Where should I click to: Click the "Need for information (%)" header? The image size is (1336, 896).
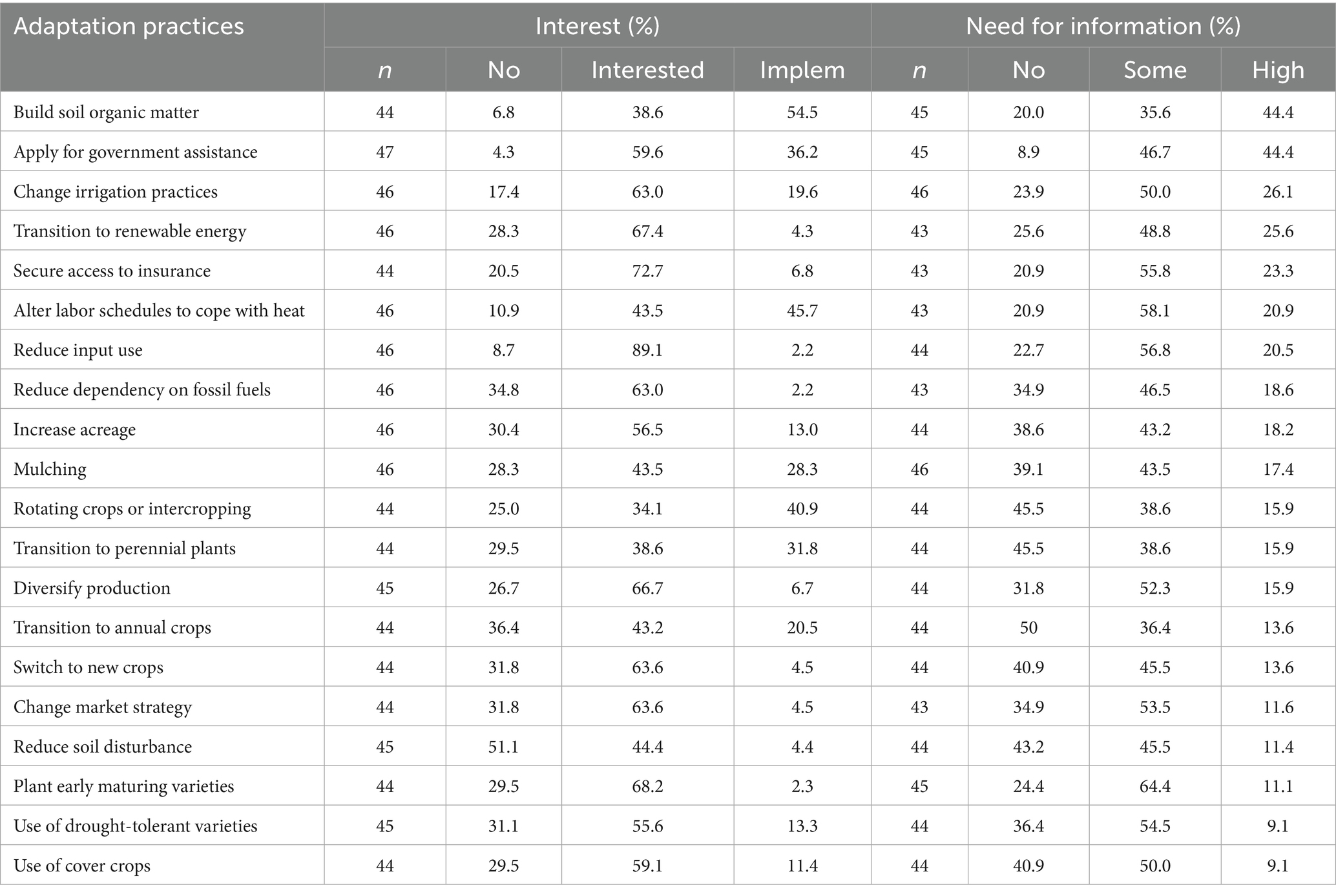point(1103,26)
